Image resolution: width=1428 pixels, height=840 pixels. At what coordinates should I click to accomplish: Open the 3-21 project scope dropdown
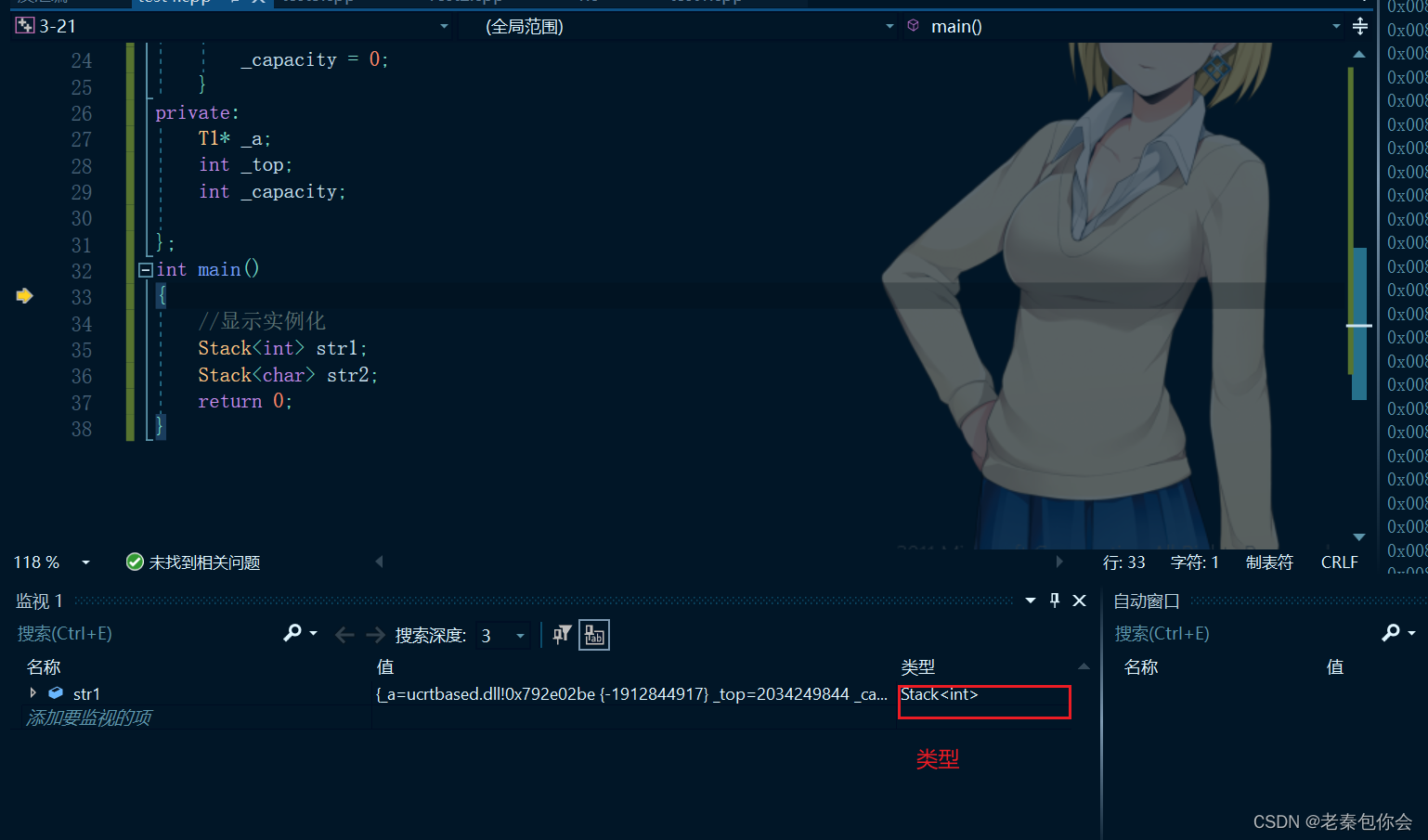[x=444, y=26]
